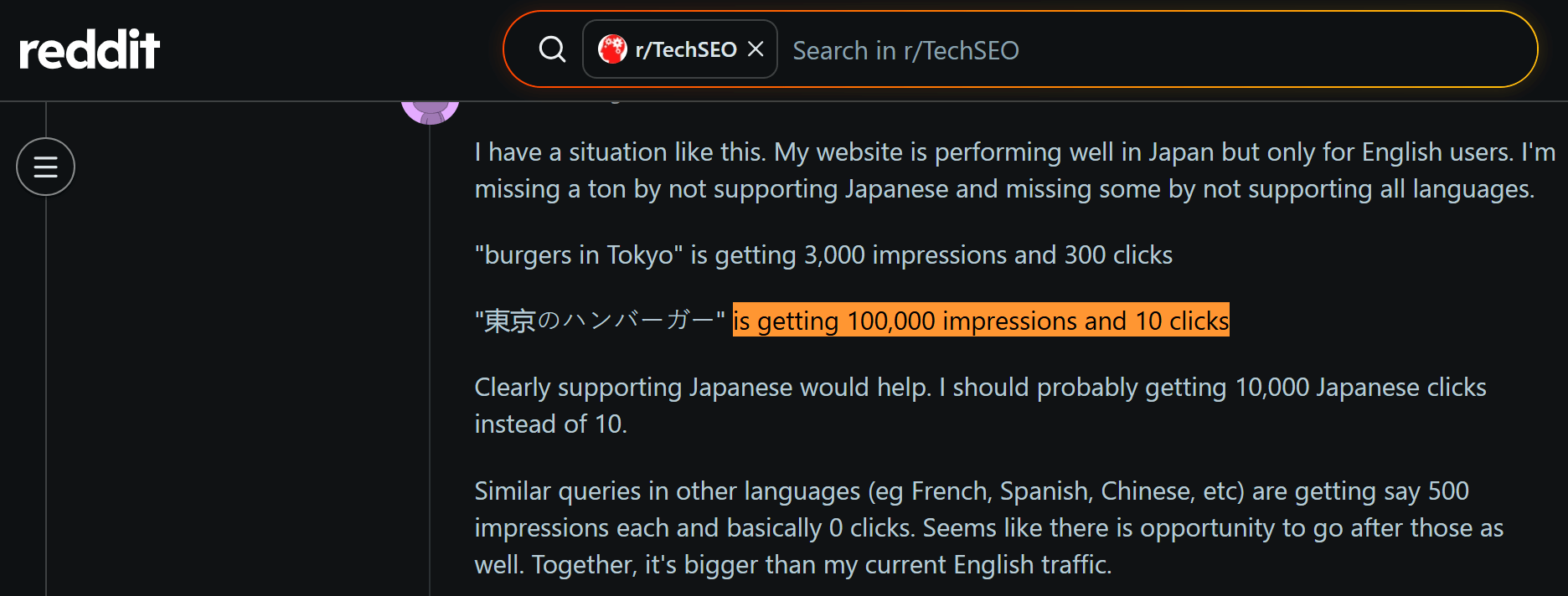Open the circular hamburger menu on the left

tap(45, 167)
